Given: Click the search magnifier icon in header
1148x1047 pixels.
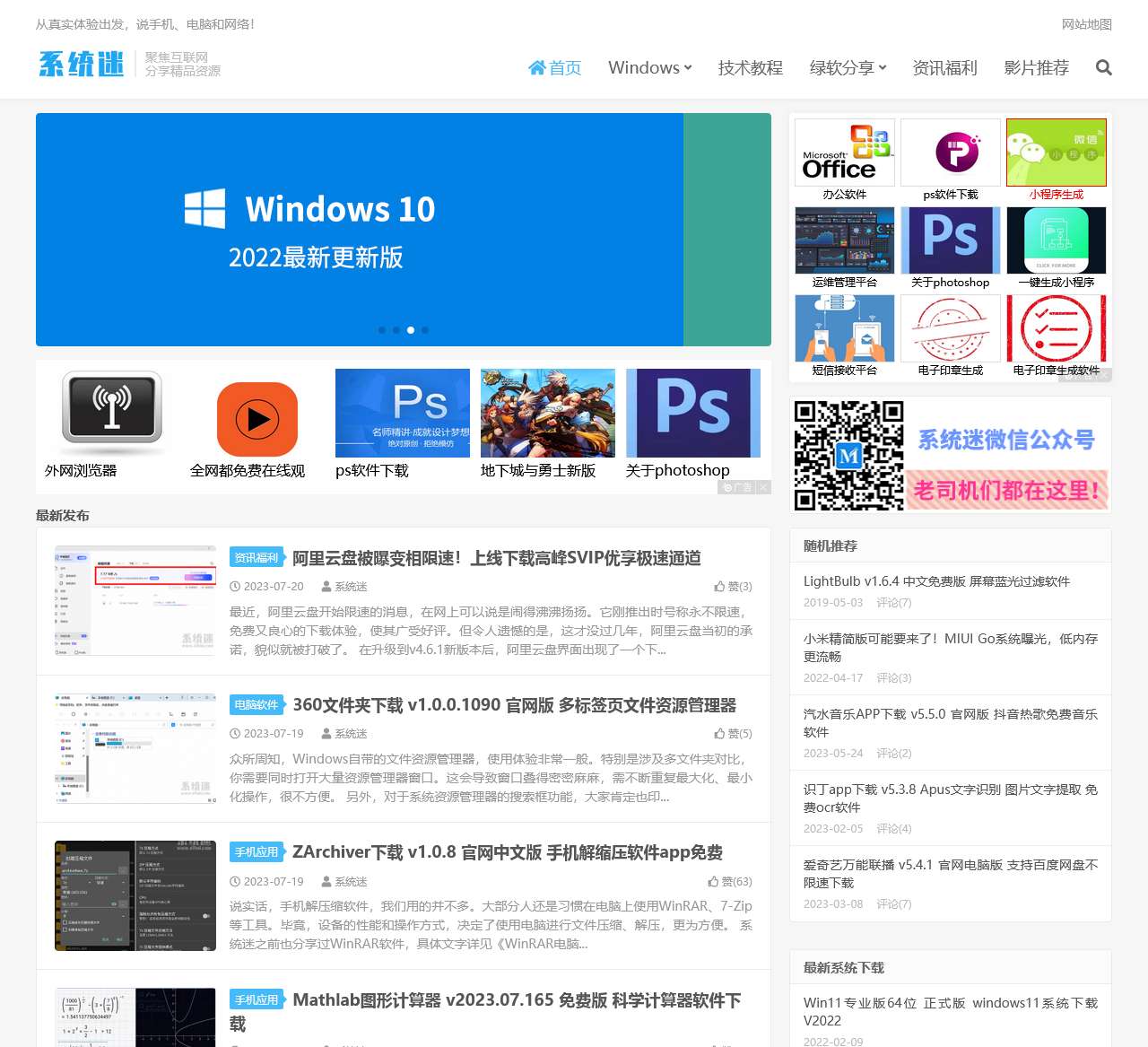Looking at the screenshot, I should click(1103, 68).
